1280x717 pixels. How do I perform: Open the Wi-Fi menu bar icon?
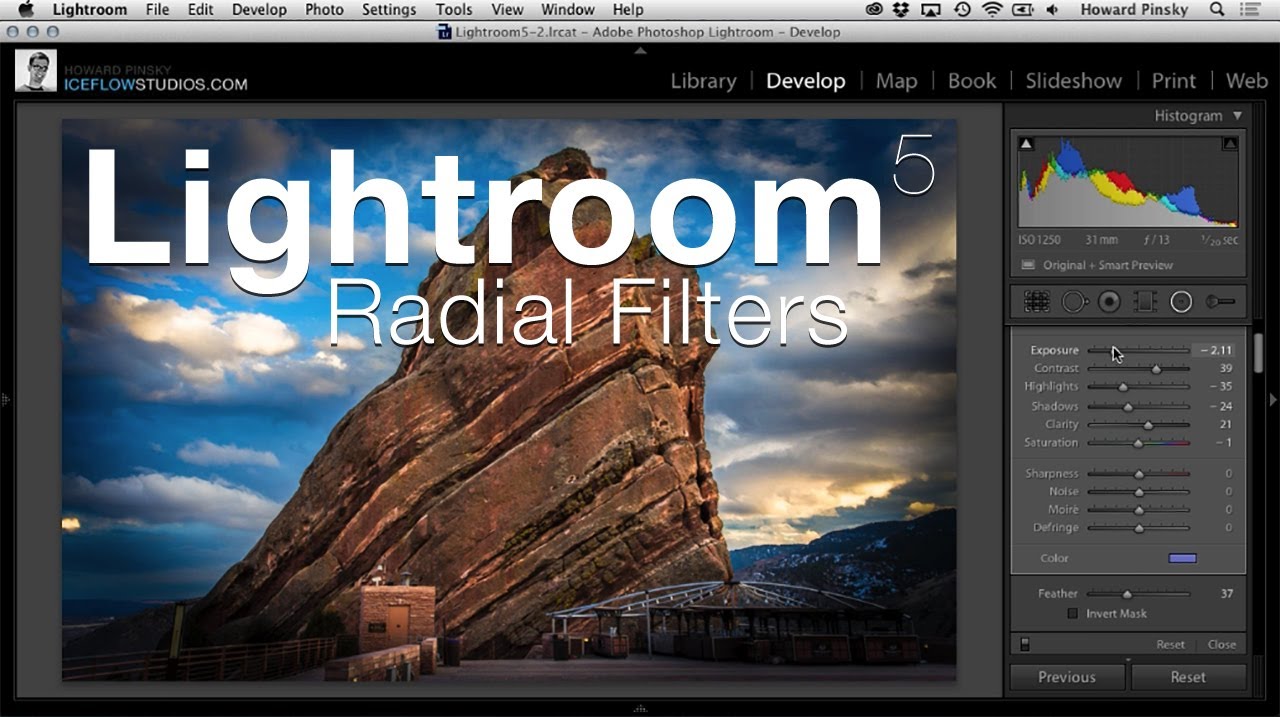992,10
